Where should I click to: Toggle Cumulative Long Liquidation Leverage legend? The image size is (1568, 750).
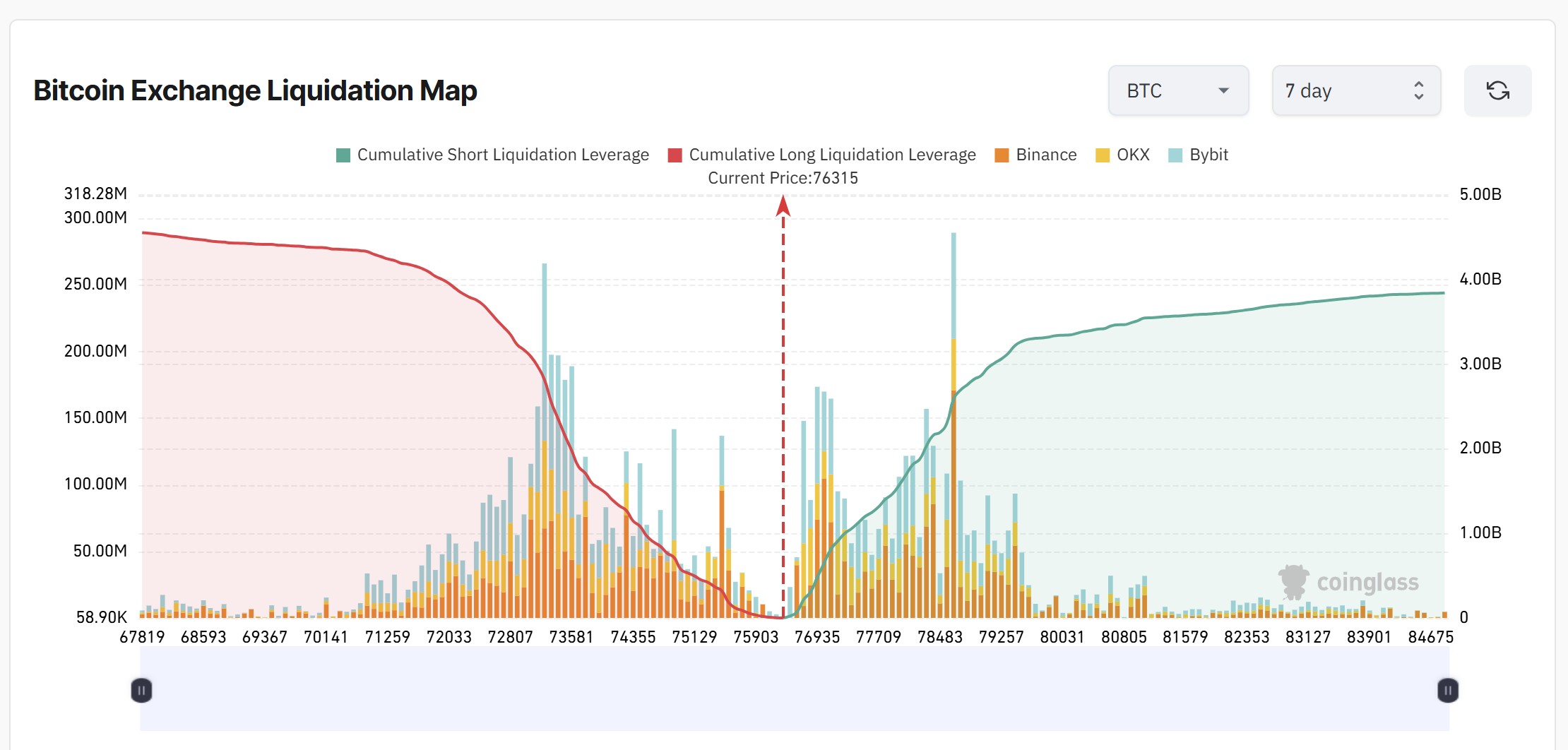coord(832,155)
